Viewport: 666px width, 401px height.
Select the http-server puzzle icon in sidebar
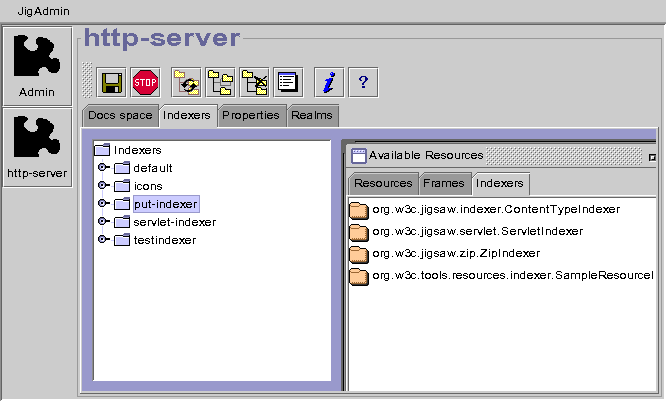click(37, 147)
